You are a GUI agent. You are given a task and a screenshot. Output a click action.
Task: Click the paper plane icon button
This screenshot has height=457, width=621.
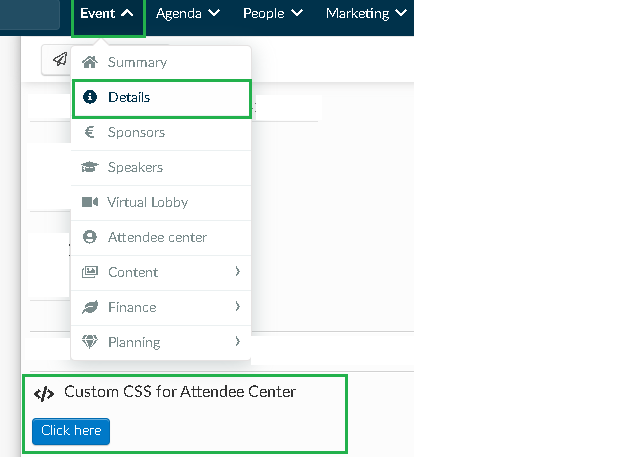pyautogui.click(x=60, y=60)
